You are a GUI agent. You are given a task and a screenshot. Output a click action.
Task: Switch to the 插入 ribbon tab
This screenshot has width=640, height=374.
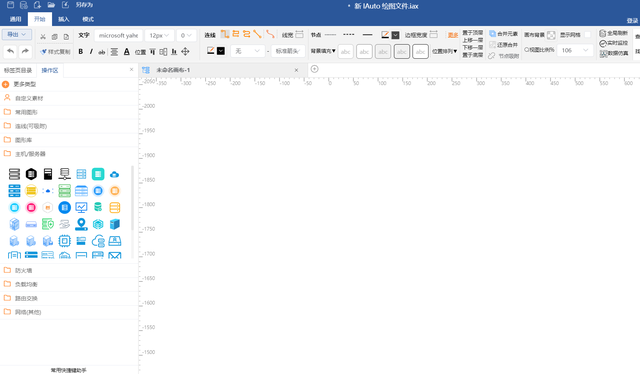[x=64, y=19]
